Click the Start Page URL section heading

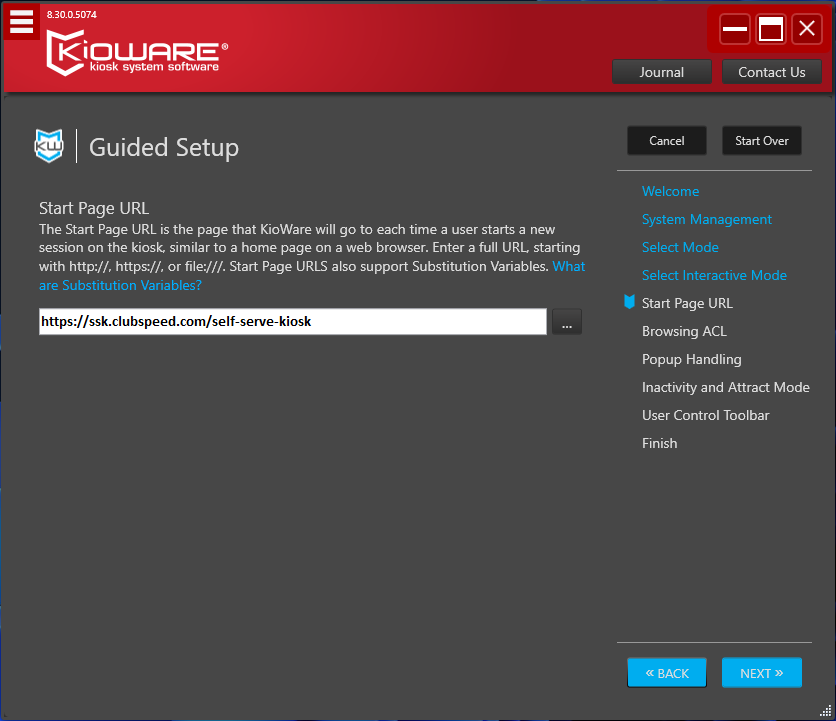94,208
